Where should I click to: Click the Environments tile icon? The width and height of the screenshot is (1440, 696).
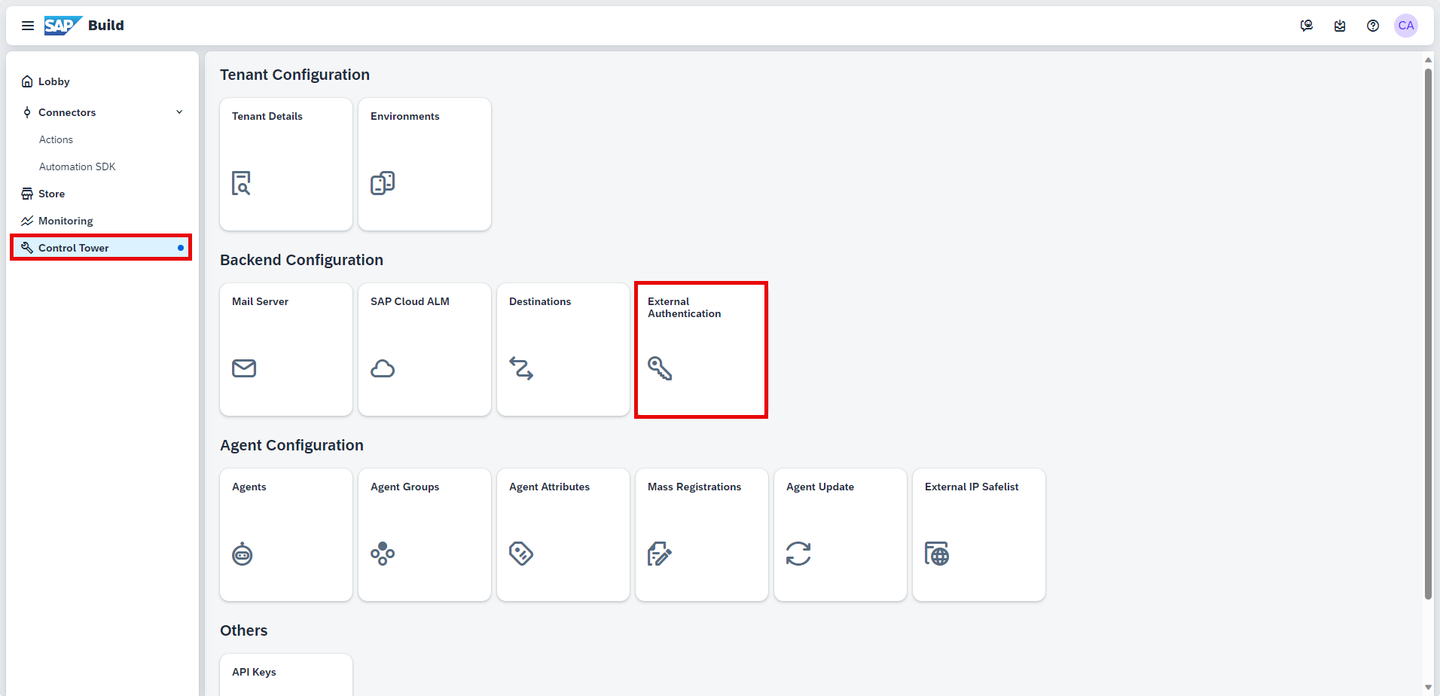coord(383,183)
